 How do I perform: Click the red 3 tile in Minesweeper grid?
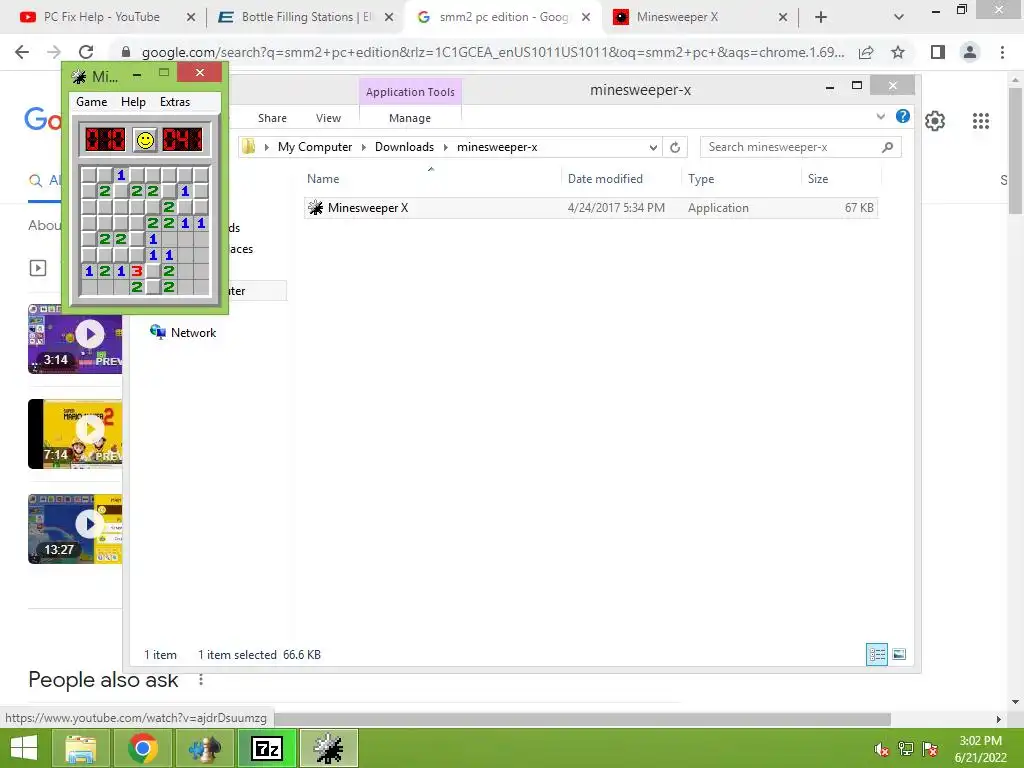click(x=136, y=270)
